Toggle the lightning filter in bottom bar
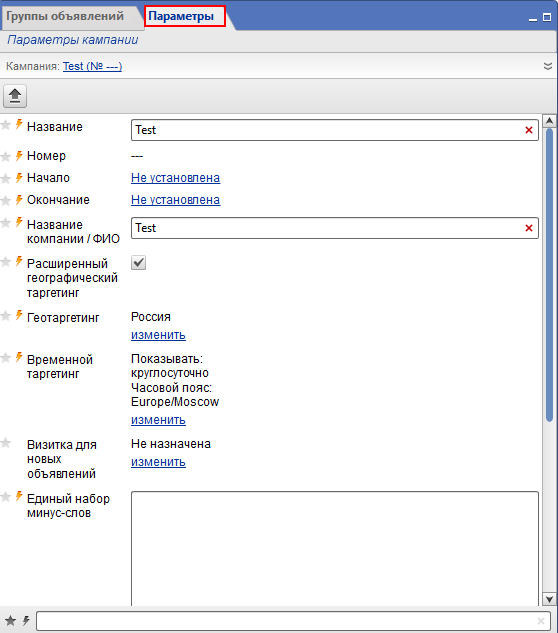 pos(26,620)
